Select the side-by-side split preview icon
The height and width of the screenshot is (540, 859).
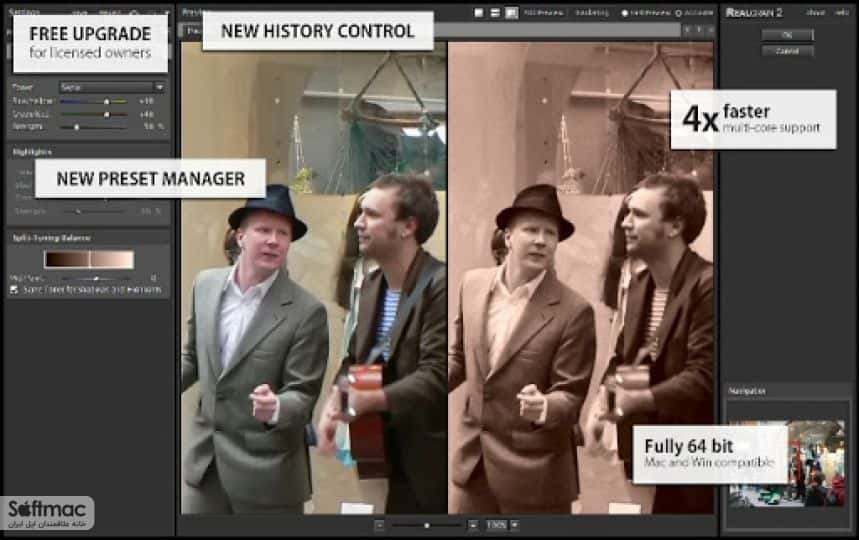(512, 13)
